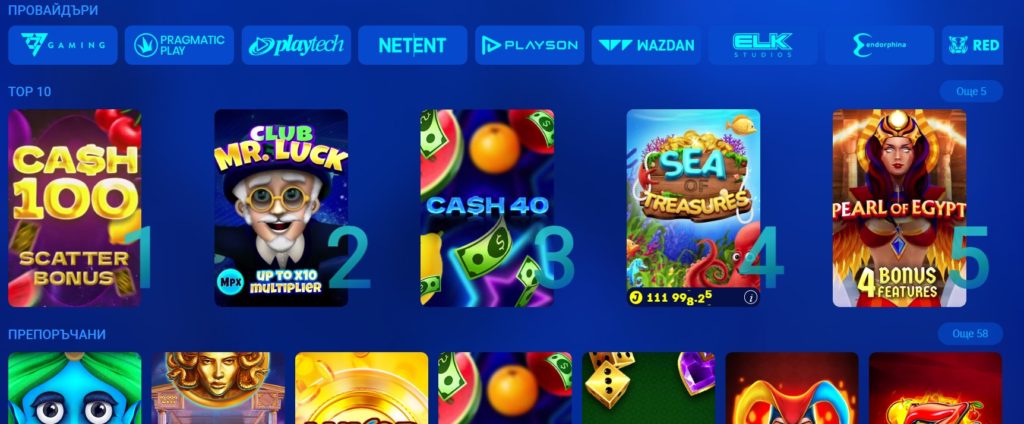
Task: Open blue genie game in recommended row
Action: 74,388
